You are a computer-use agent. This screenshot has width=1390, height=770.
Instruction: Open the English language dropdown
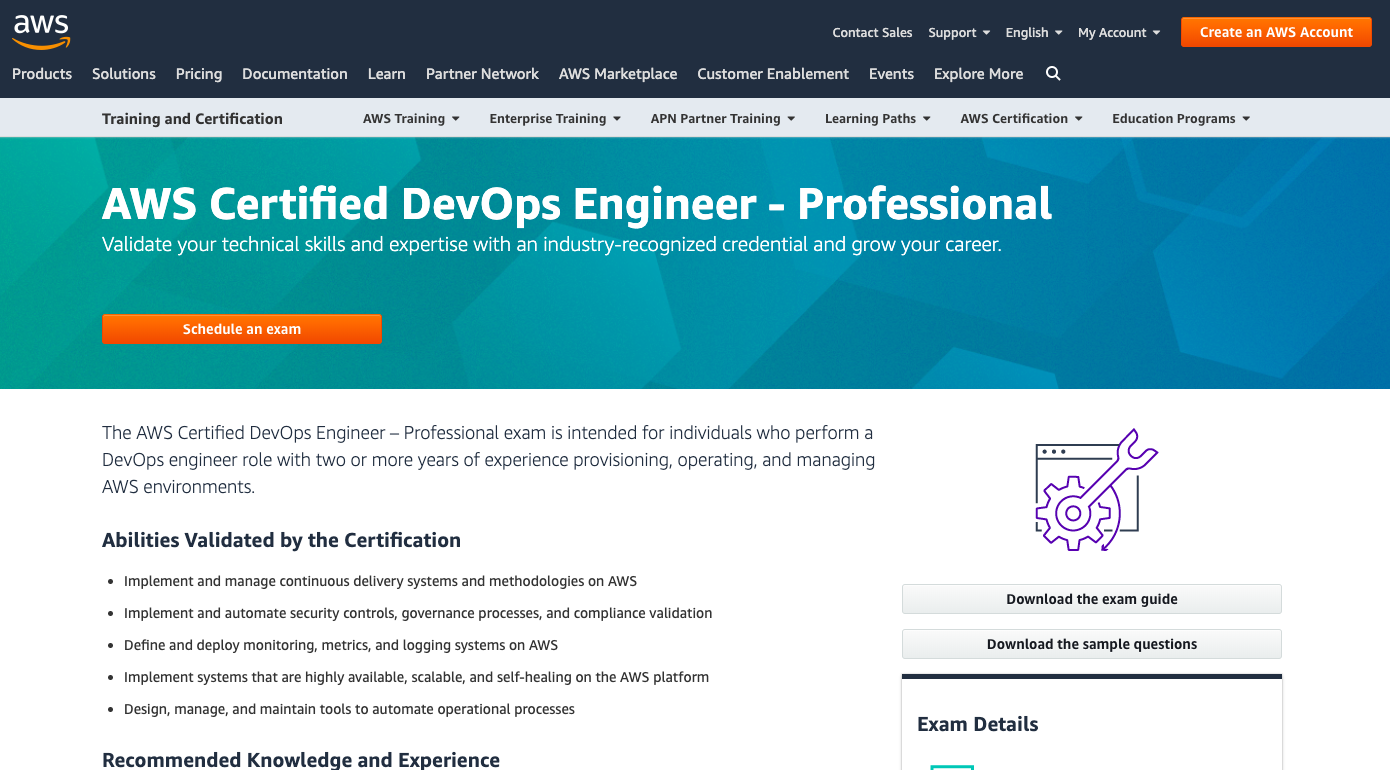1033,33
